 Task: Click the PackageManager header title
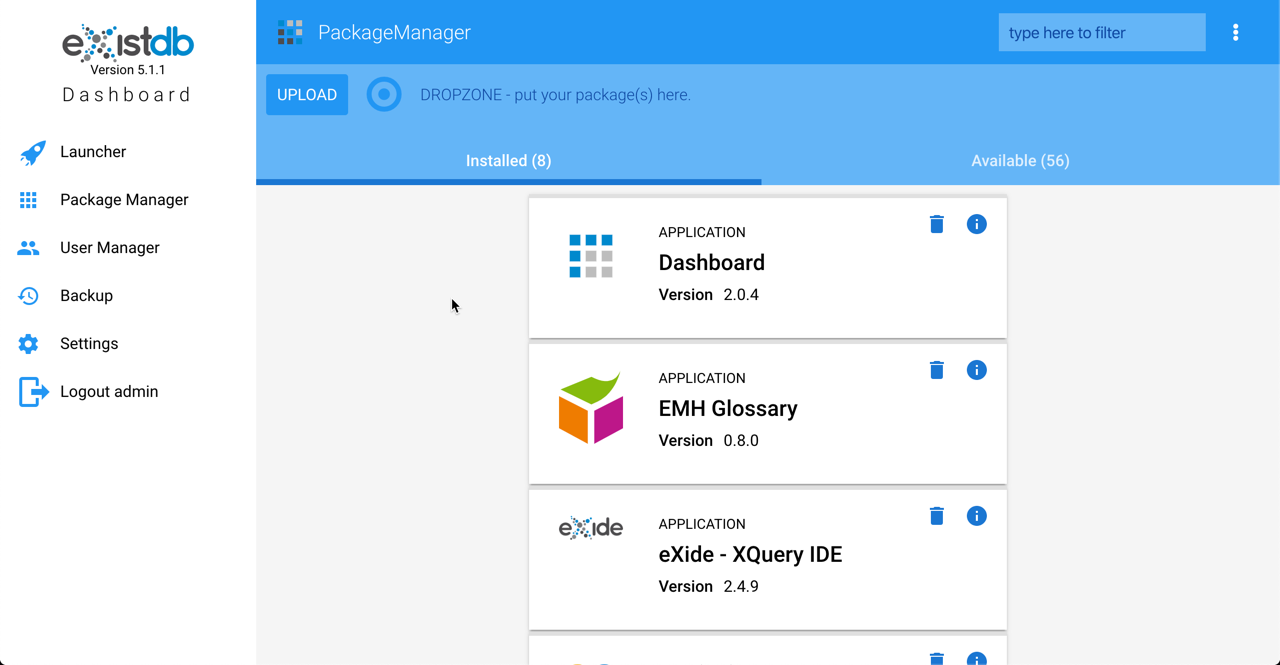tap(394, 33)
